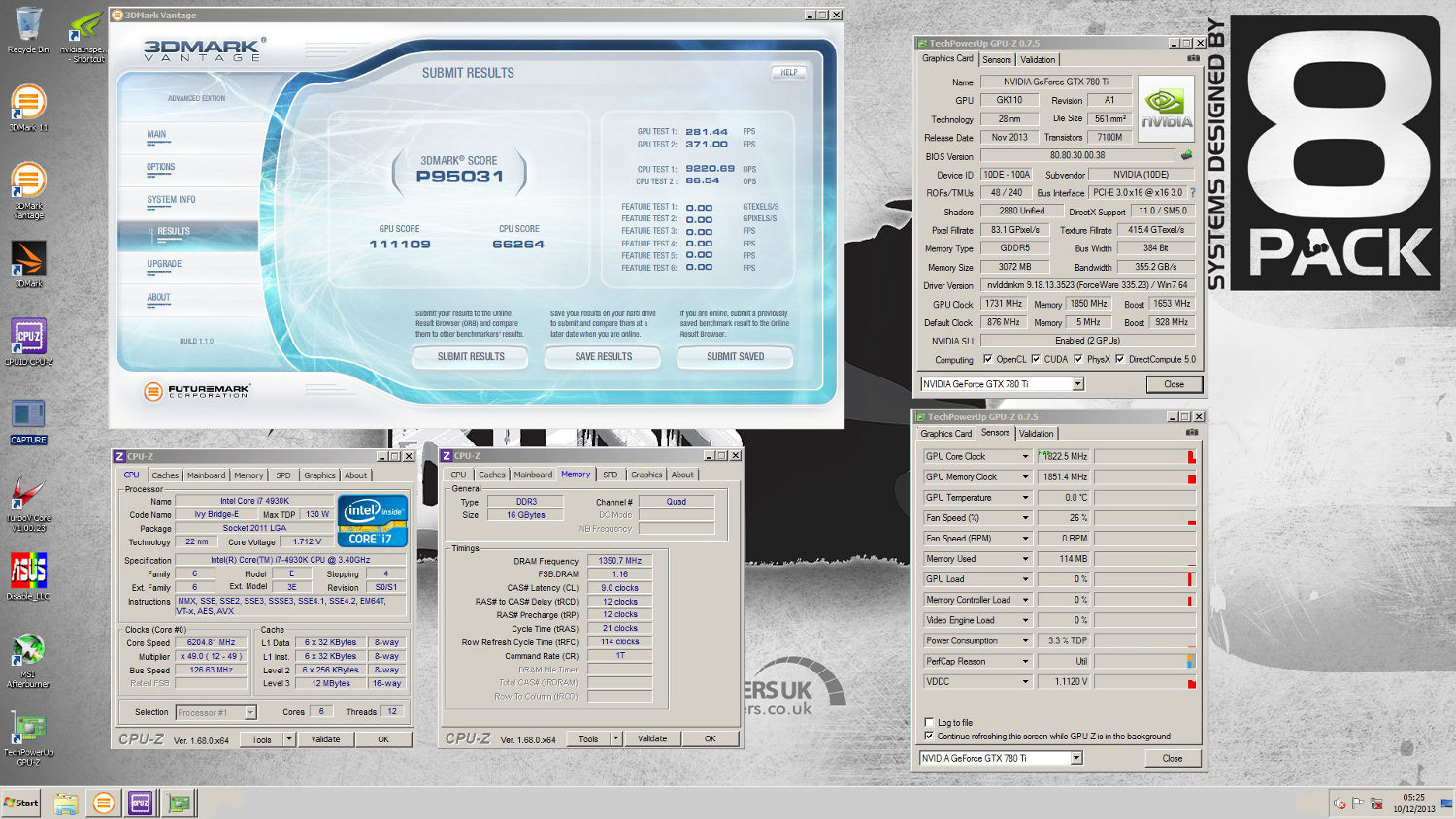Launch 3DMark 11 desktop icon
Image resolution: width=1456 pixels, height=819 pixels.
(x=28, y=109)
